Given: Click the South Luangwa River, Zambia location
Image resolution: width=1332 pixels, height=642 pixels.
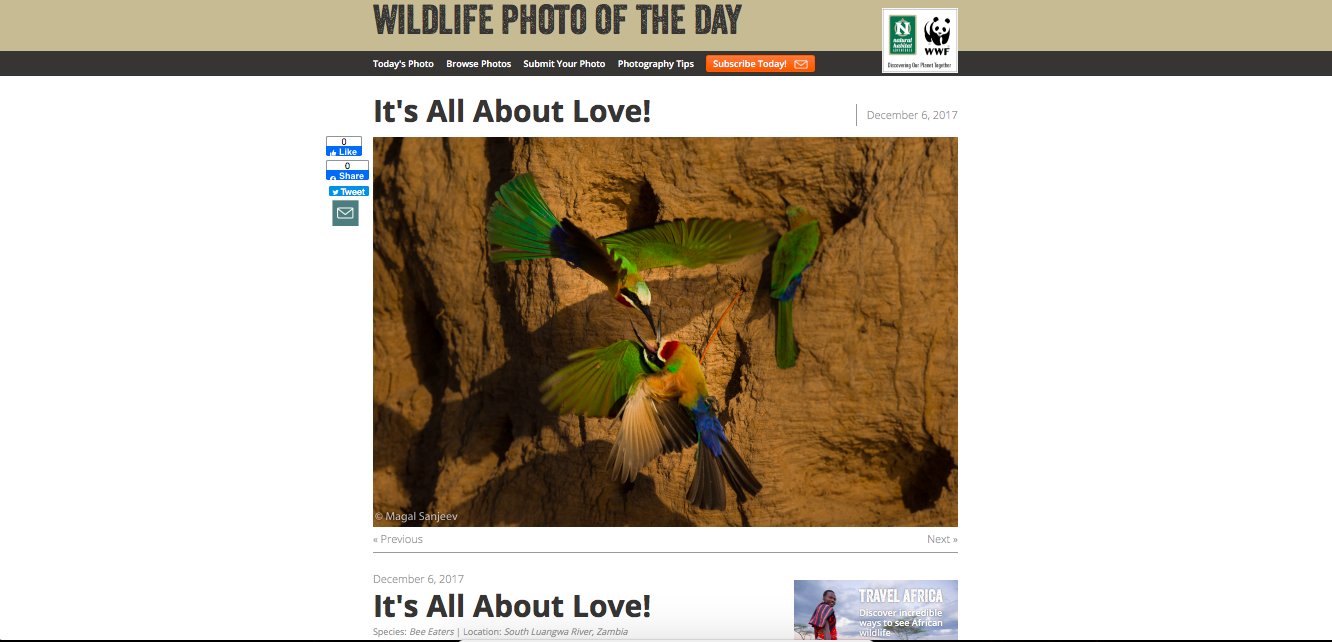Looking at the screenshot, I should [566, 632].
